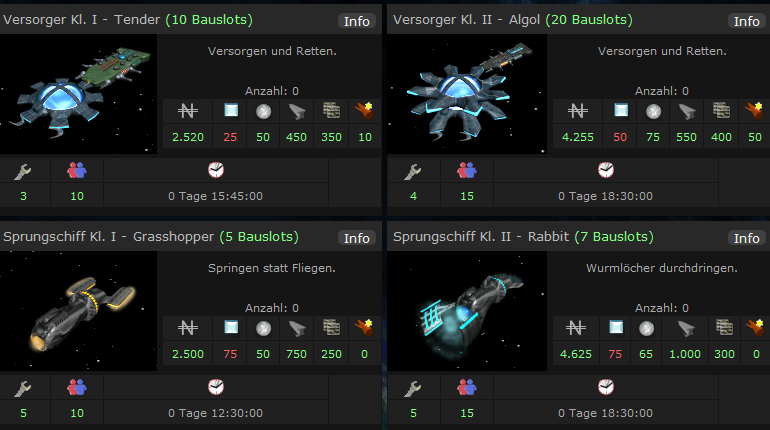This screenshot has height=430, width=770.
Task: Click the meteor icon in Algol panel
Action: coord(755,111)
